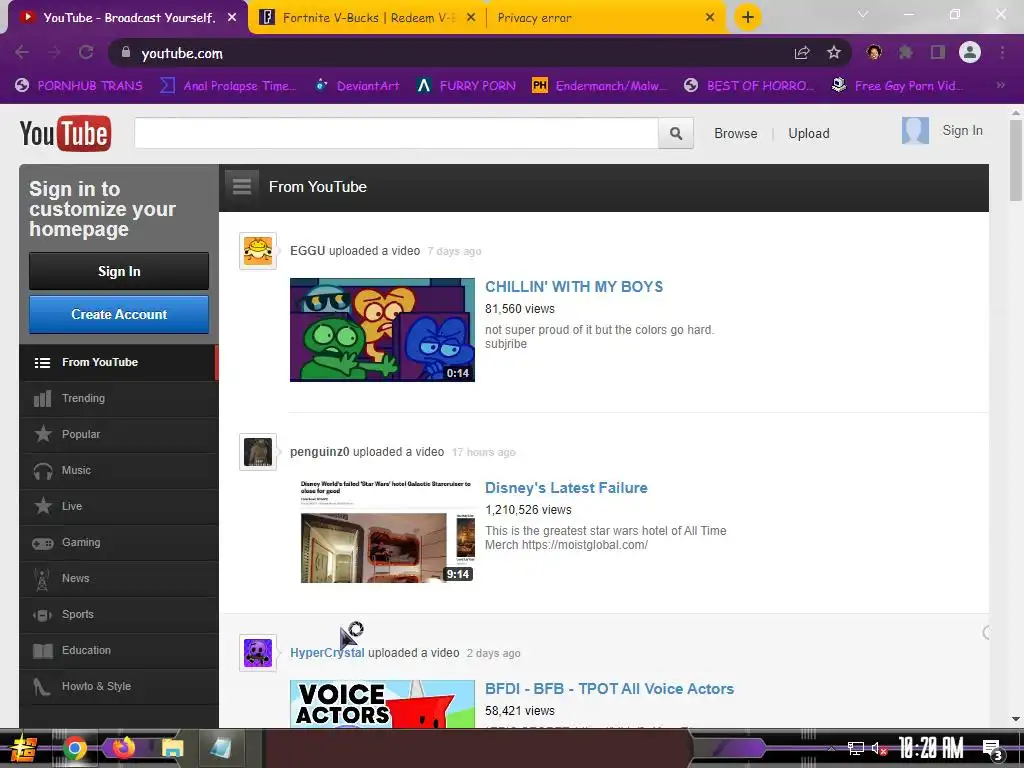The image size is (1024, 768).
Task: Show more bookmarks with the overflow chevron
Action: point(1000,86)
